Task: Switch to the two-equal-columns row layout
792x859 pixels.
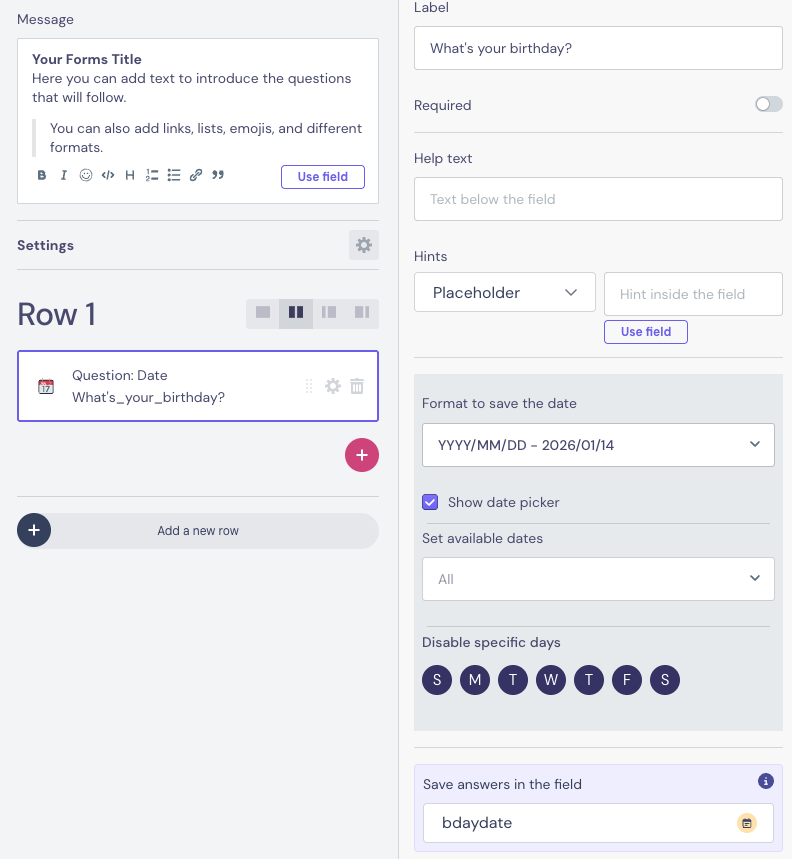Action: 296,313
